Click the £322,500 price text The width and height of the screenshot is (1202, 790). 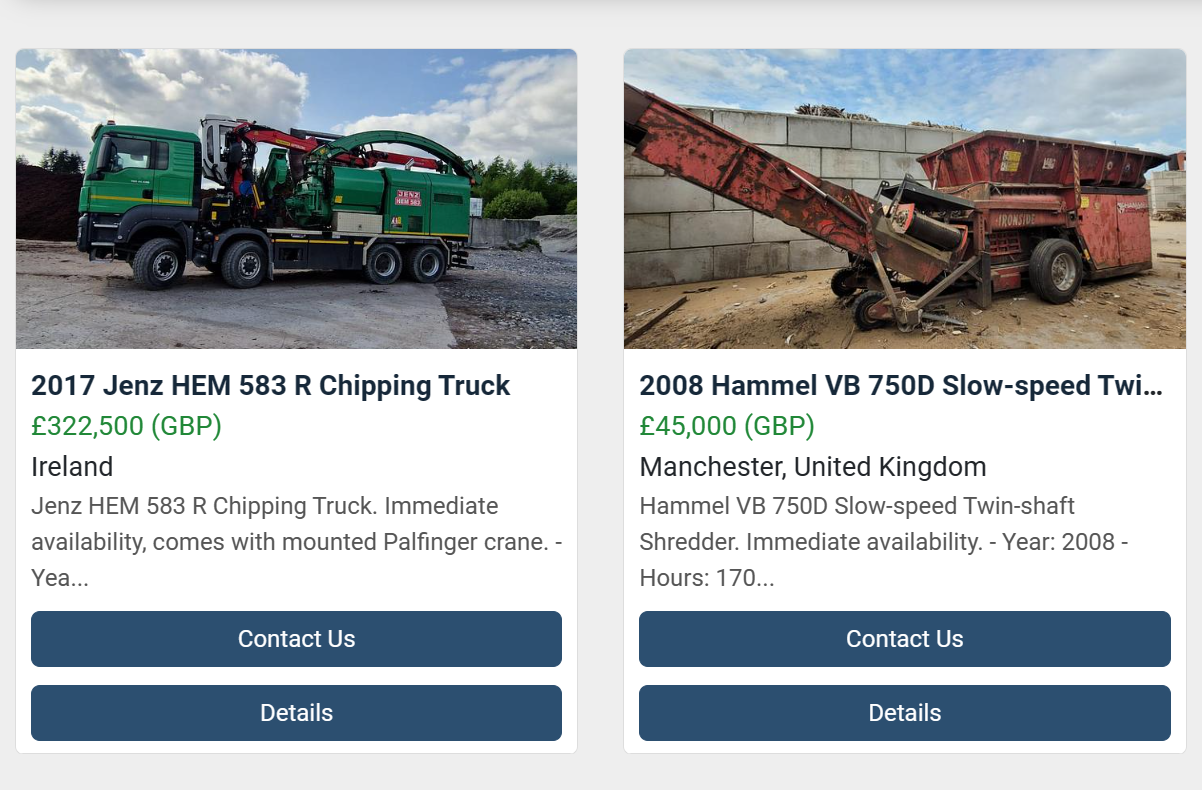pos(125,425)
